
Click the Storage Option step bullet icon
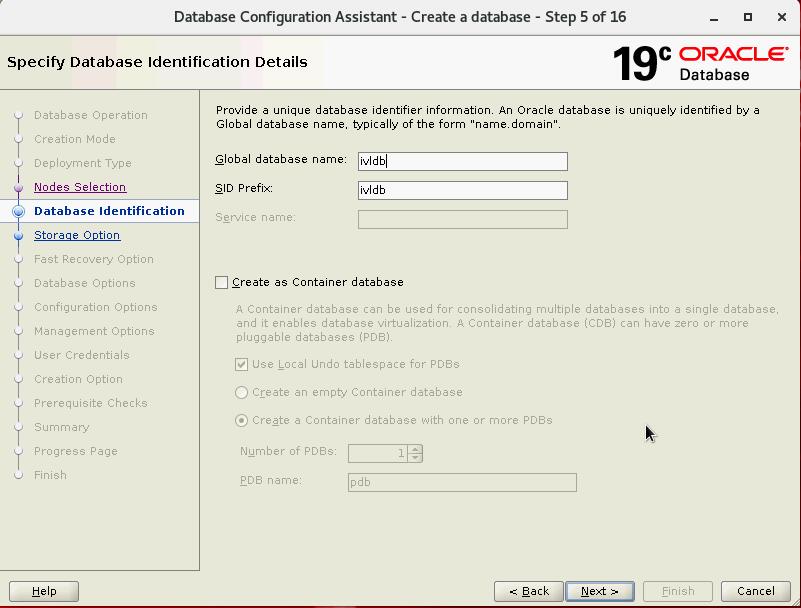coord(18,236)
